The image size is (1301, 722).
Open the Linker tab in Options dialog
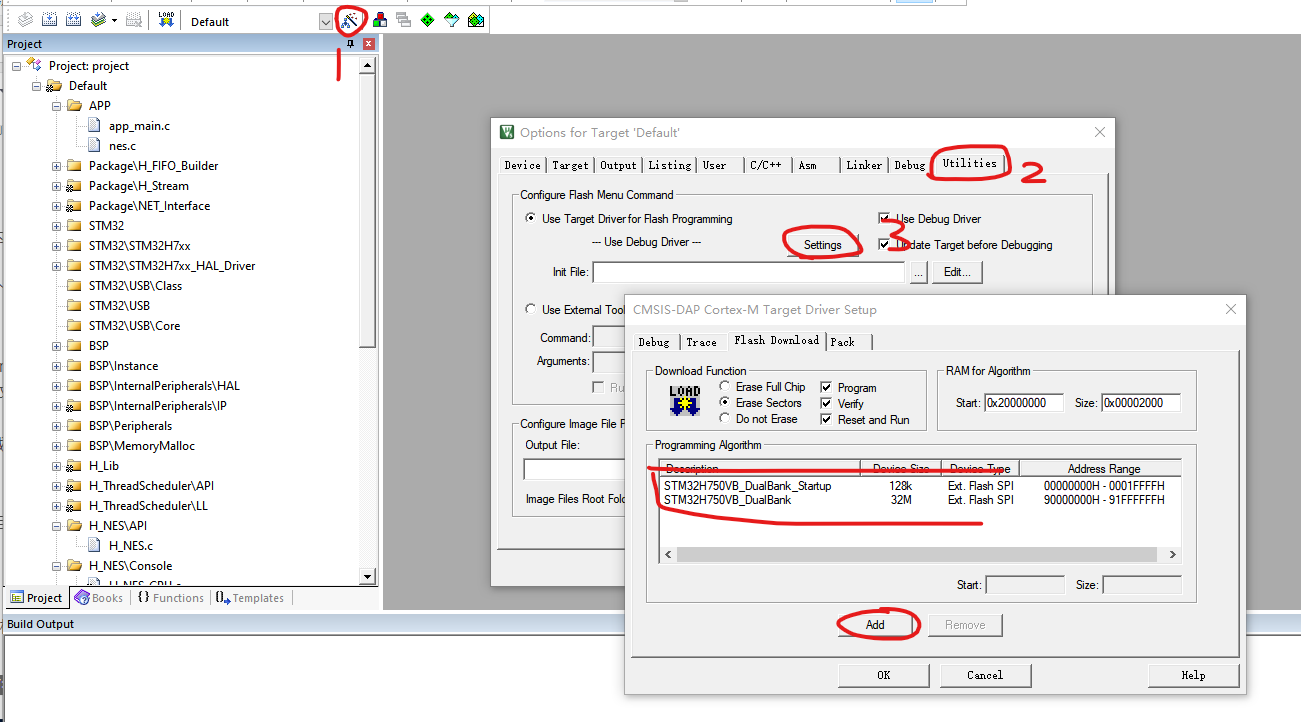[864, 165]
